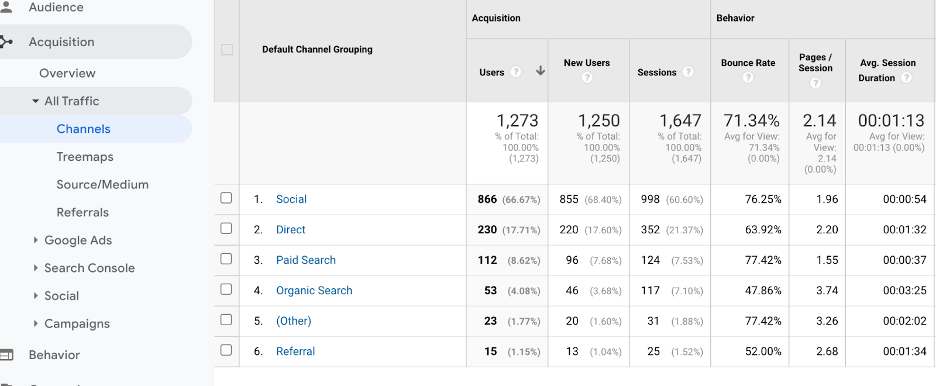Click the Acquisition branching icon
Screen dimensions: 936x386
pos(6,42)
